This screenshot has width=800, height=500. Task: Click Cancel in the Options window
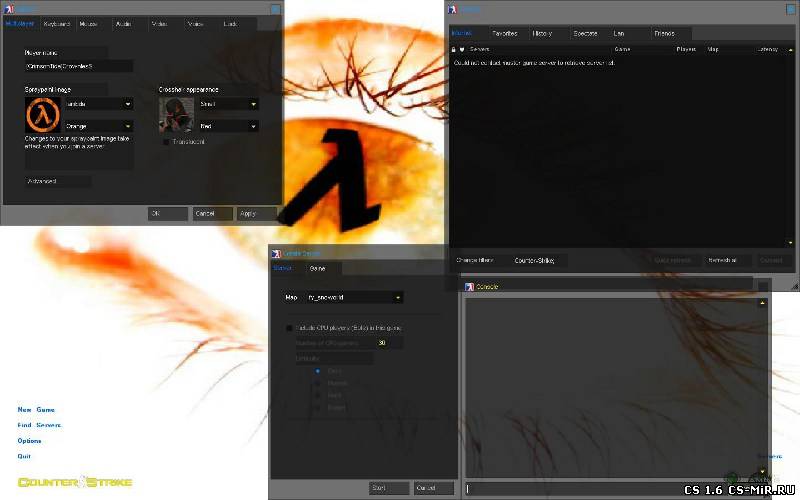point(212,214)
